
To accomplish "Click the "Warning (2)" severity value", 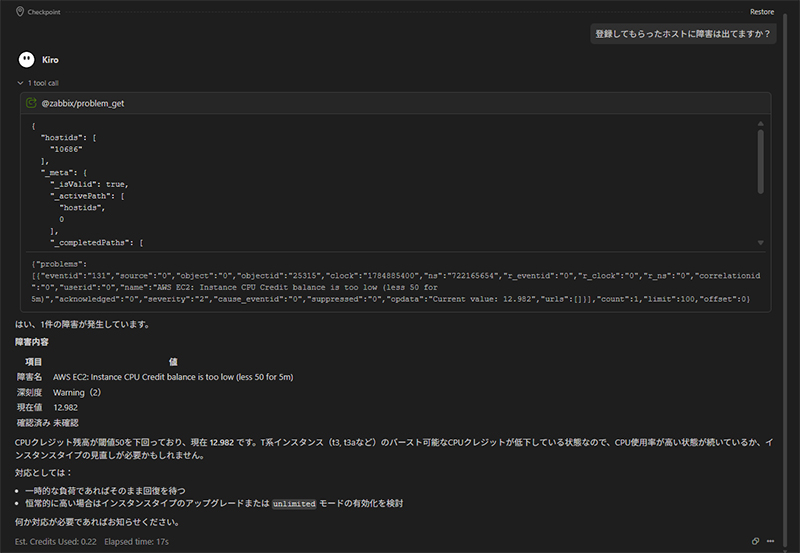I will point(77,392).
